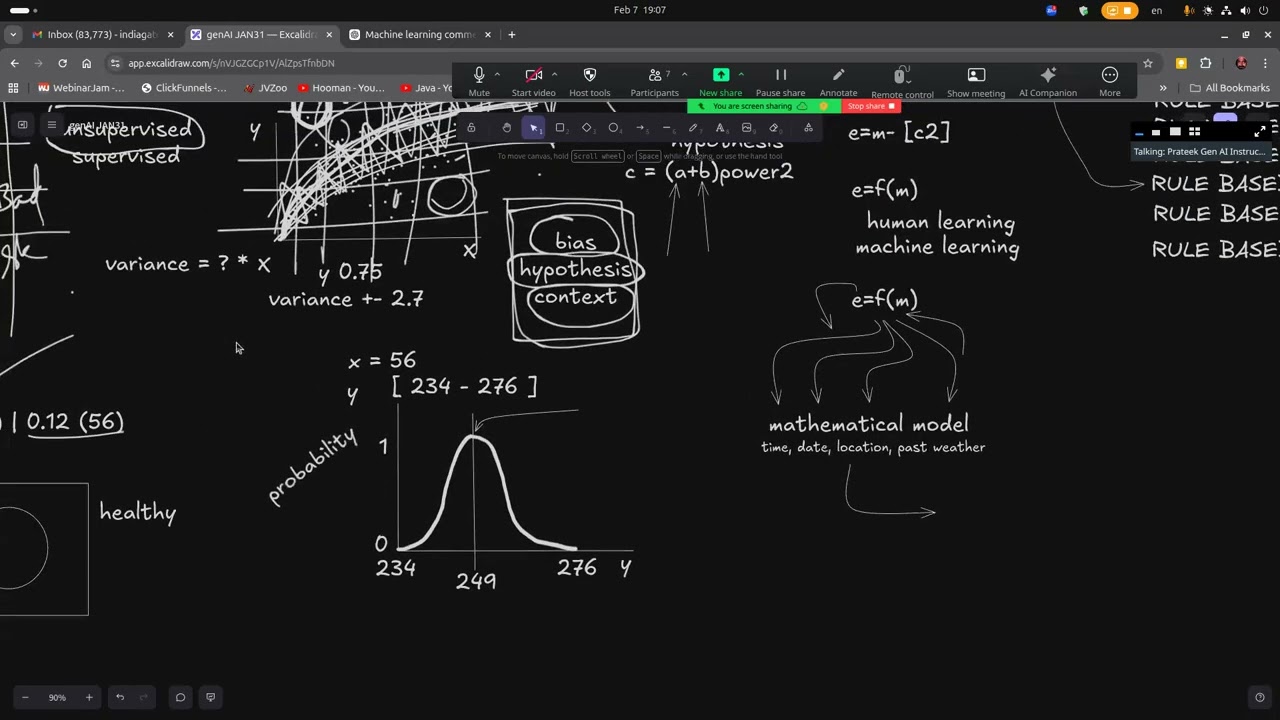The image size is (1280, 720).
Task: Expand audio options arrow next to Mute
Action: [x=498, y=75]
